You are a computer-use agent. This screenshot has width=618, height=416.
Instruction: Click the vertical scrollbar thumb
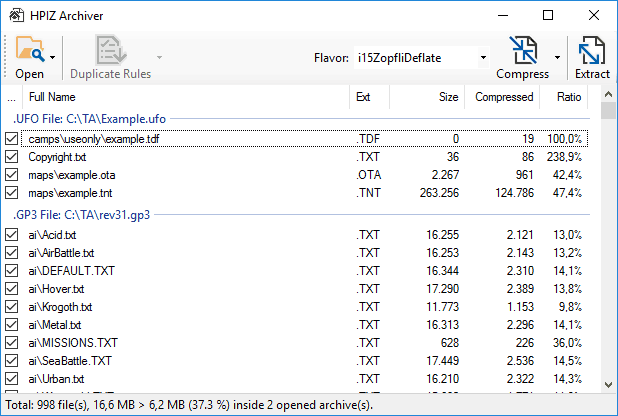tap(609, 111)
